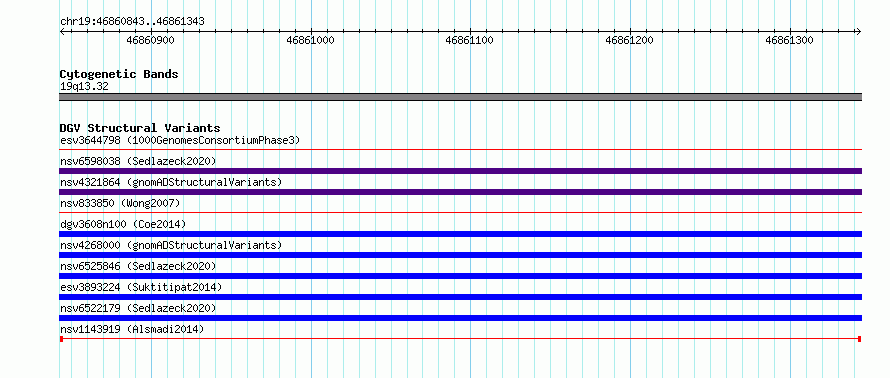Open variant nsv1143919 (Alsmadi2014) label
Viewport: 890px width, 378px height.
(132, 329)
